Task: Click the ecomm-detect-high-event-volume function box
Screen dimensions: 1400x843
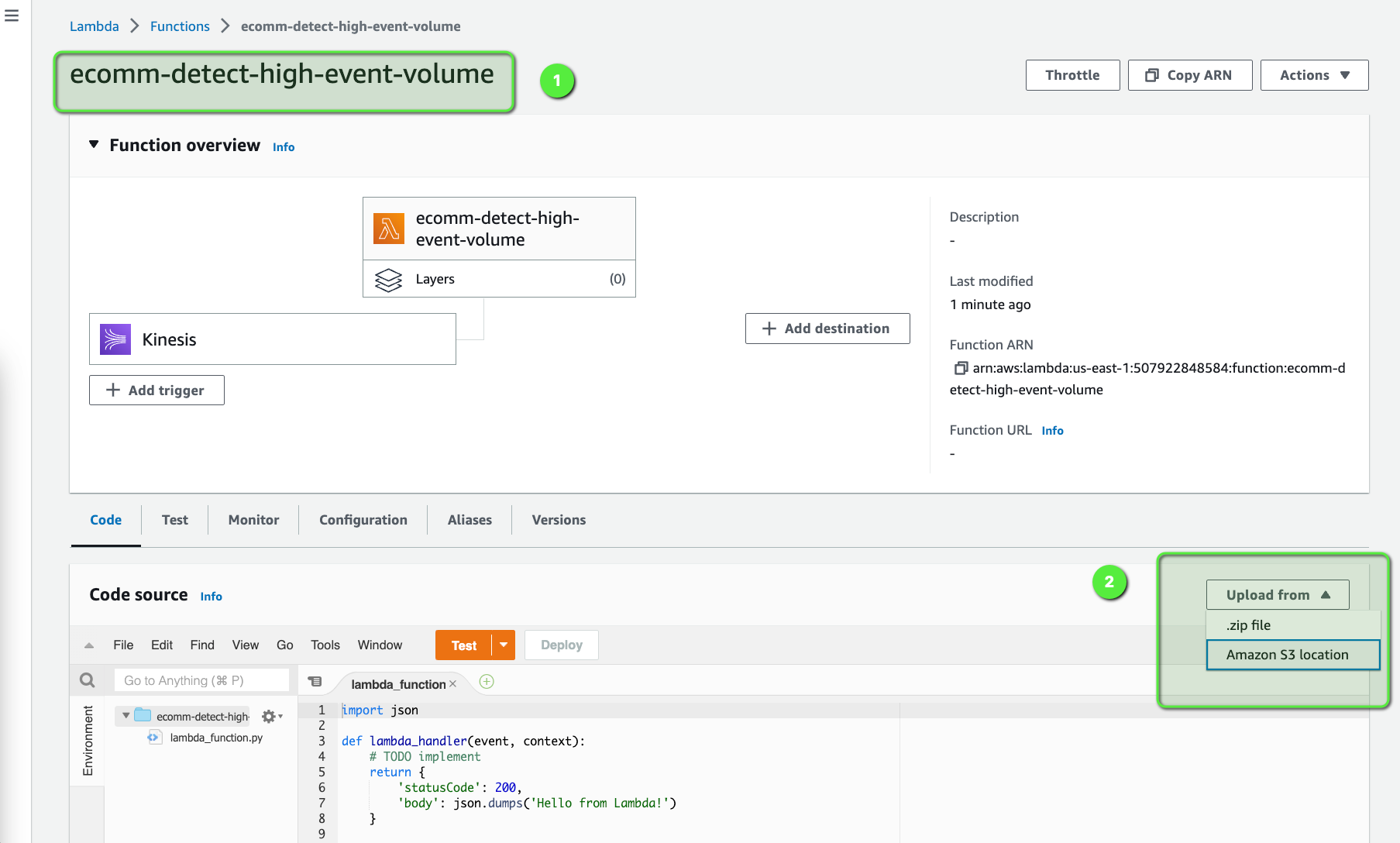Action: 499,229
